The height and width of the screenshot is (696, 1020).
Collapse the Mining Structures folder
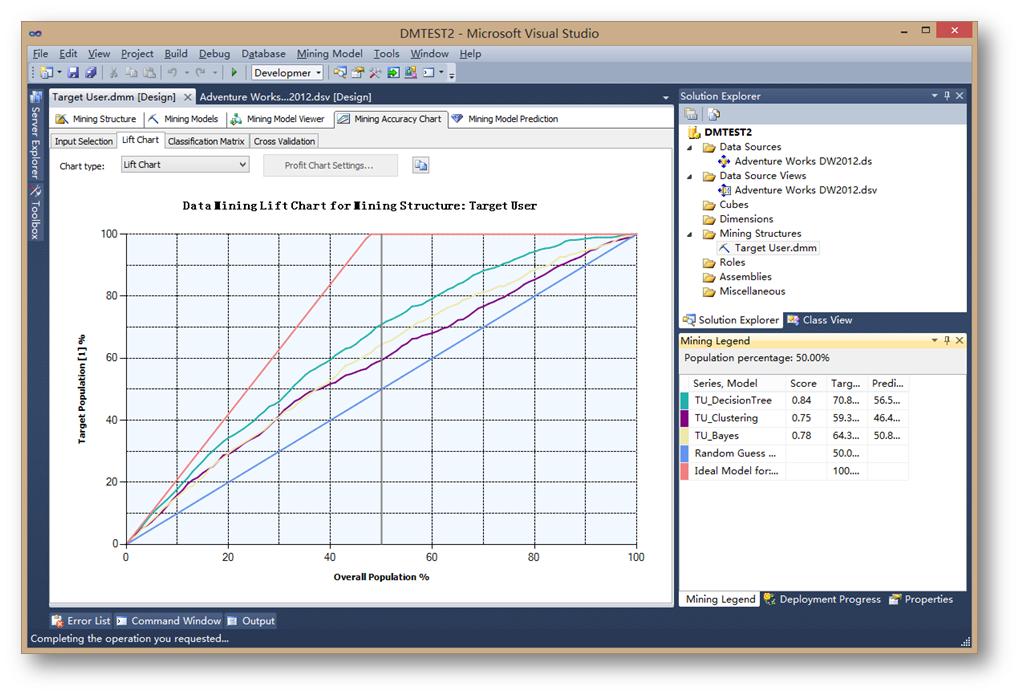click(690, 234)
